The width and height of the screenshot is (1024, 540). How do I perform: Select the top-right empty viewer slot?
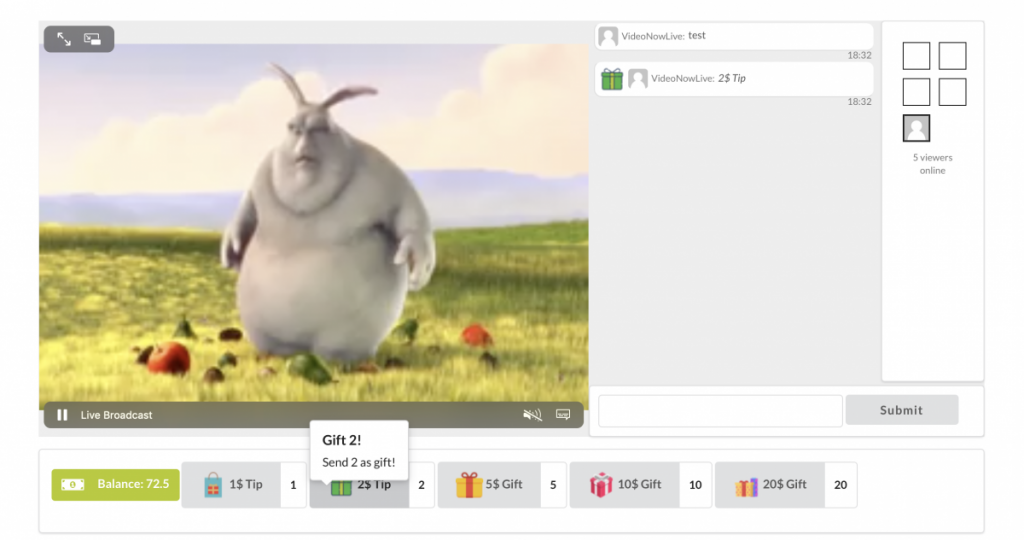point(952,56)
